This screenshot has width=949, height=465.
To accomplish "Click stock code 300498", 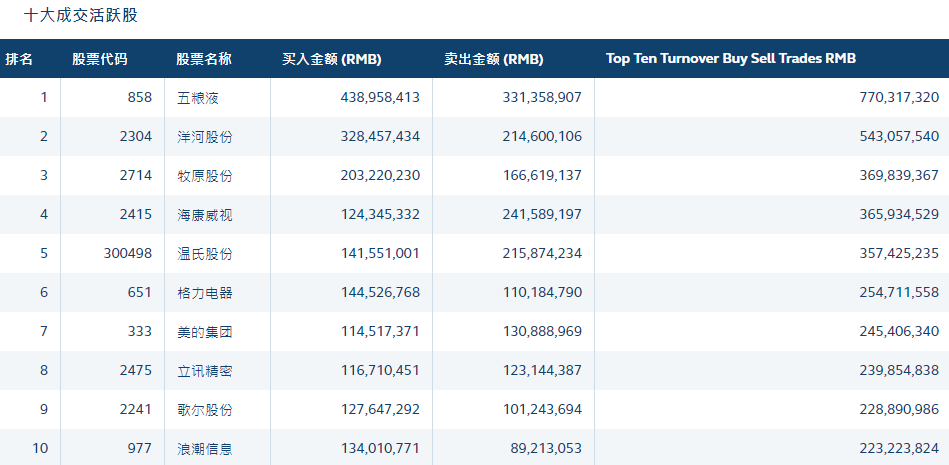I will point(128,253).
